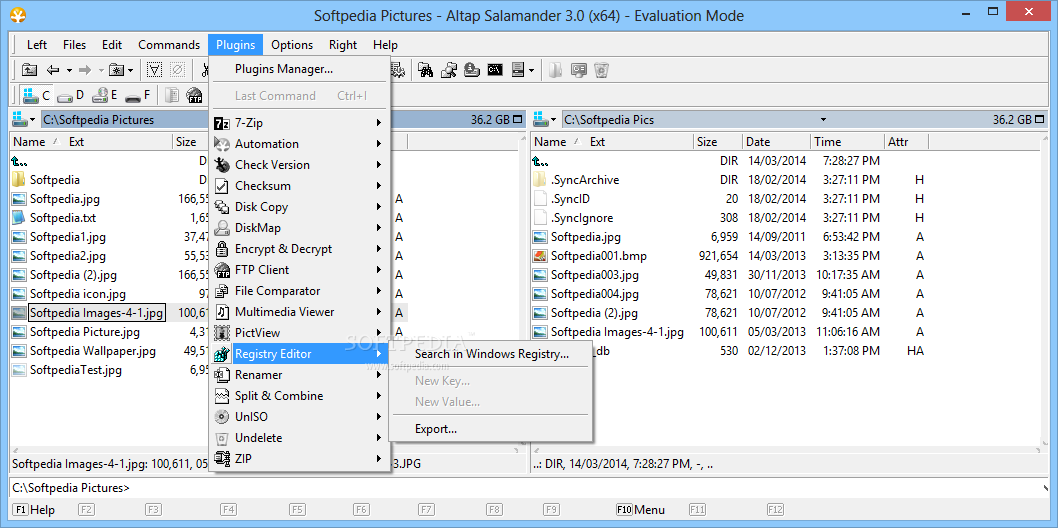This screenshot has width=1058, height=528.
Task: Click the Recycle Bin toolbar icon
Action: click(x=601, y=69)
